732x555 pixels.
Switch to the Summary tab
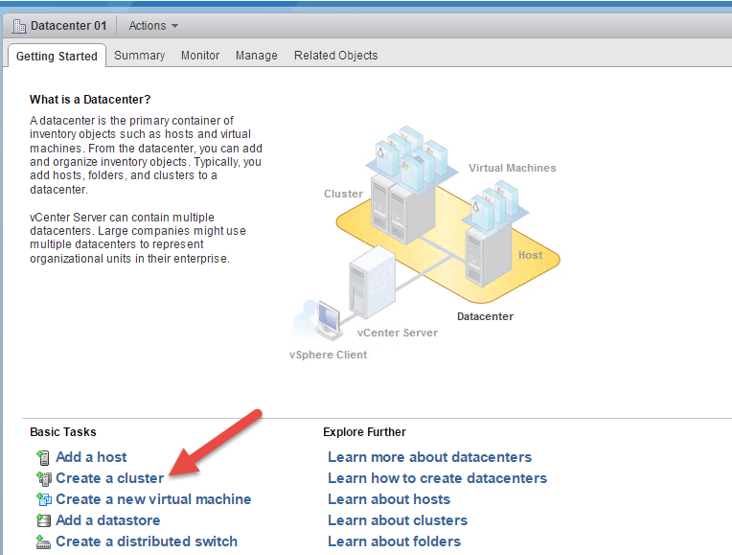click(x=139, y=56)
